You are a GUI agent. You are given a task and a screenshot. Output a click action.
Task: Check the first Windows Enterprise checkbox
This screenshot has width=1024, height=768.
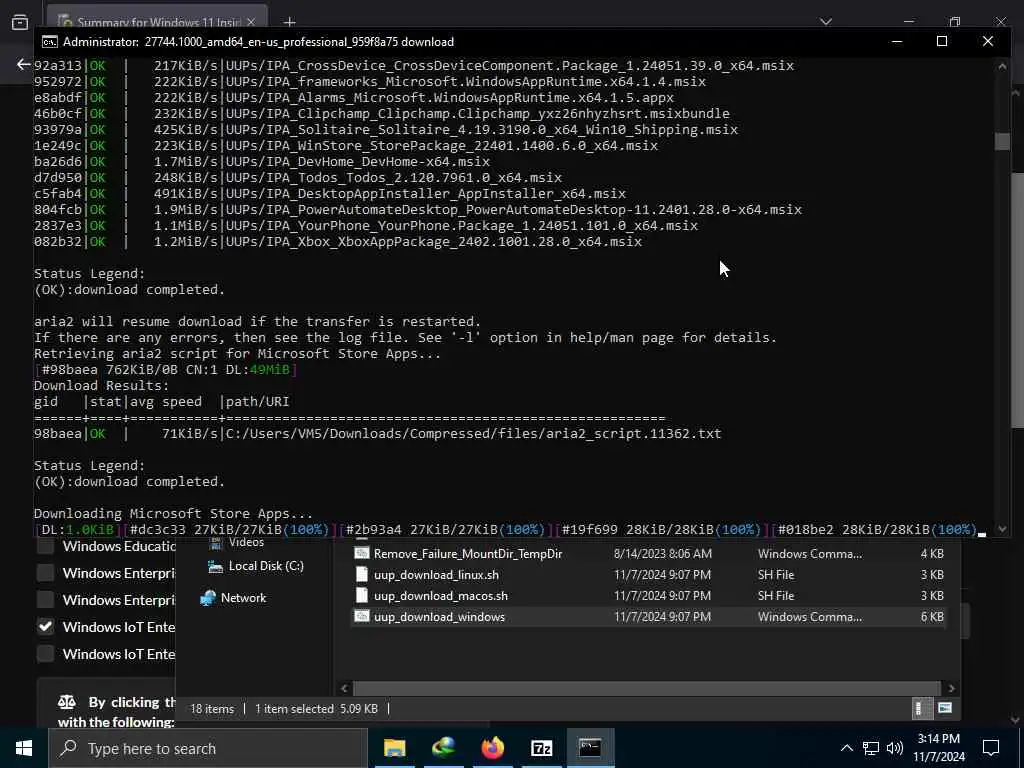(45, 573)
